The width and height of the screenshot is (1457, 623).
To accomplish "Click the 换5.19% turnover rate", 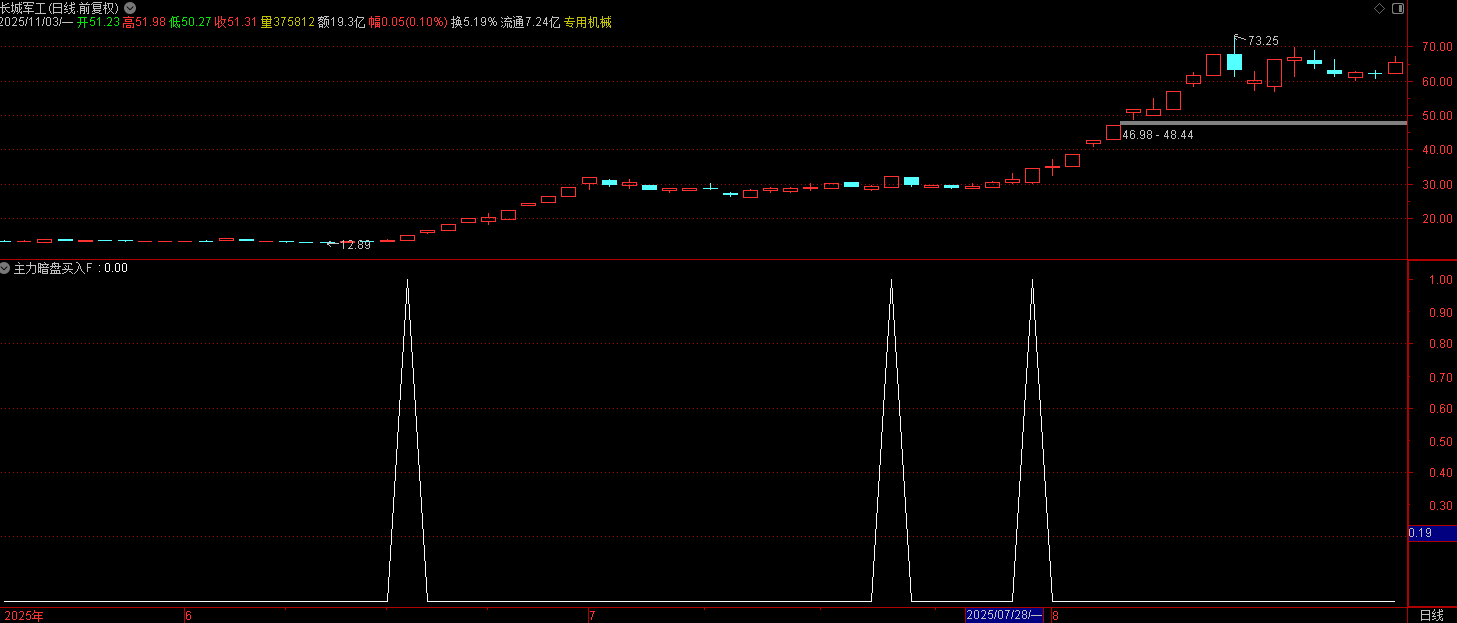I will pyautogui.click(x=474, y=22).
